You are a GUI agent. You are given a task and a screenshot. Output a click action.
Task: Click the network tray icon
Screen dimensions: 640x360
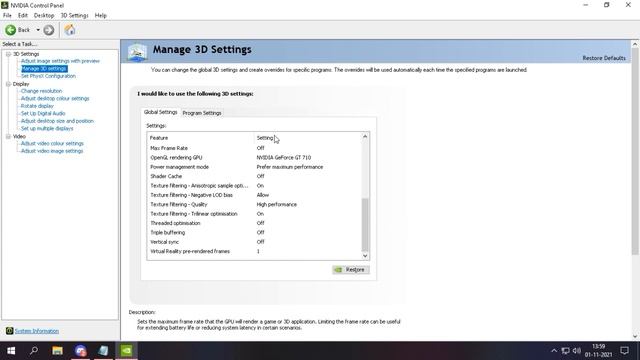pos(565,351)
